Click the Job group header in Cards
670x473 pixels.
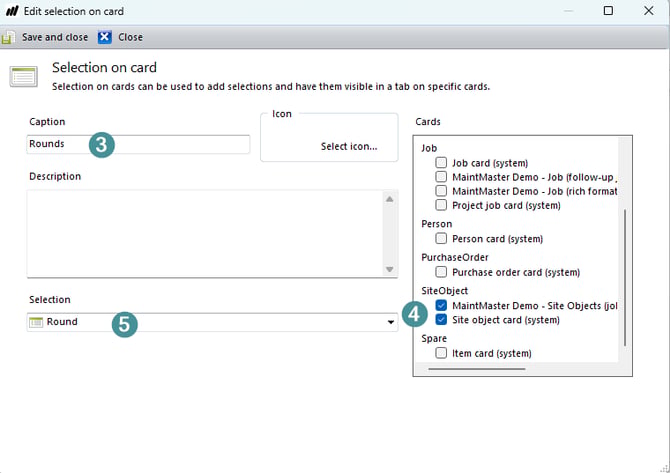[x=429, y=148]
